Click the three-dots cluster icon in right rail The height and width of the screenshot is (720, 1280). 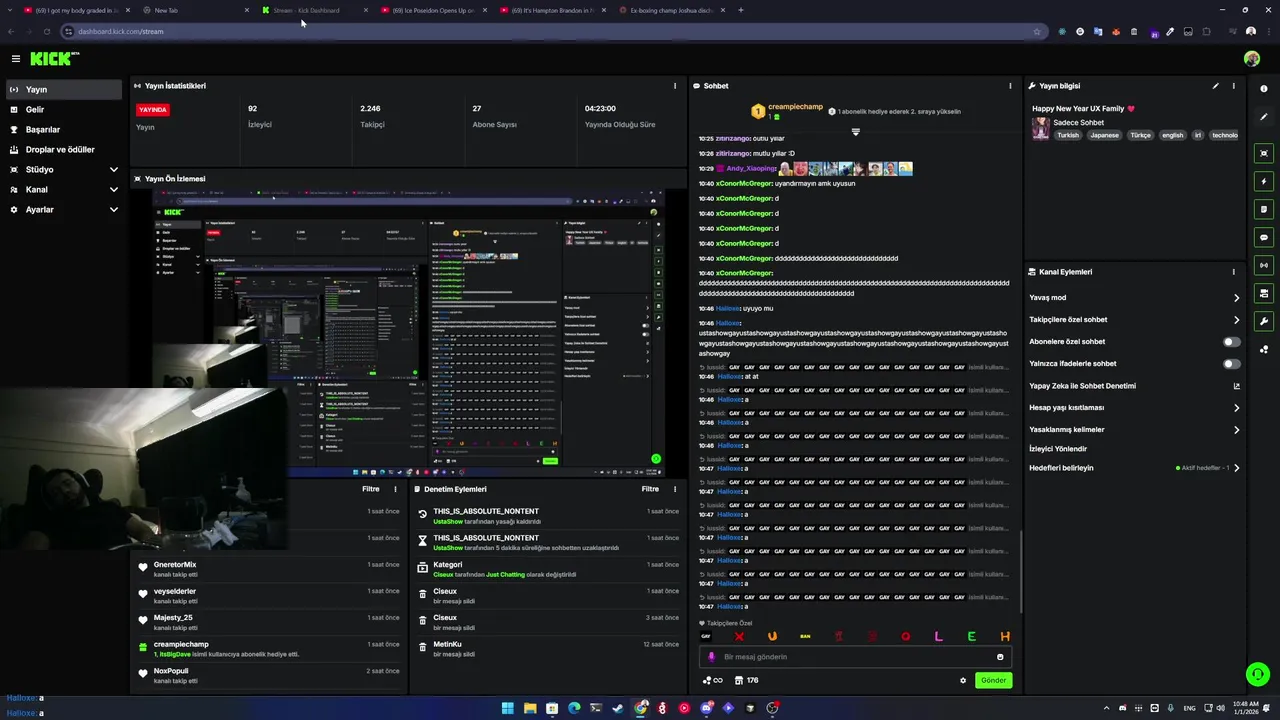click(x=1264, y=349)
